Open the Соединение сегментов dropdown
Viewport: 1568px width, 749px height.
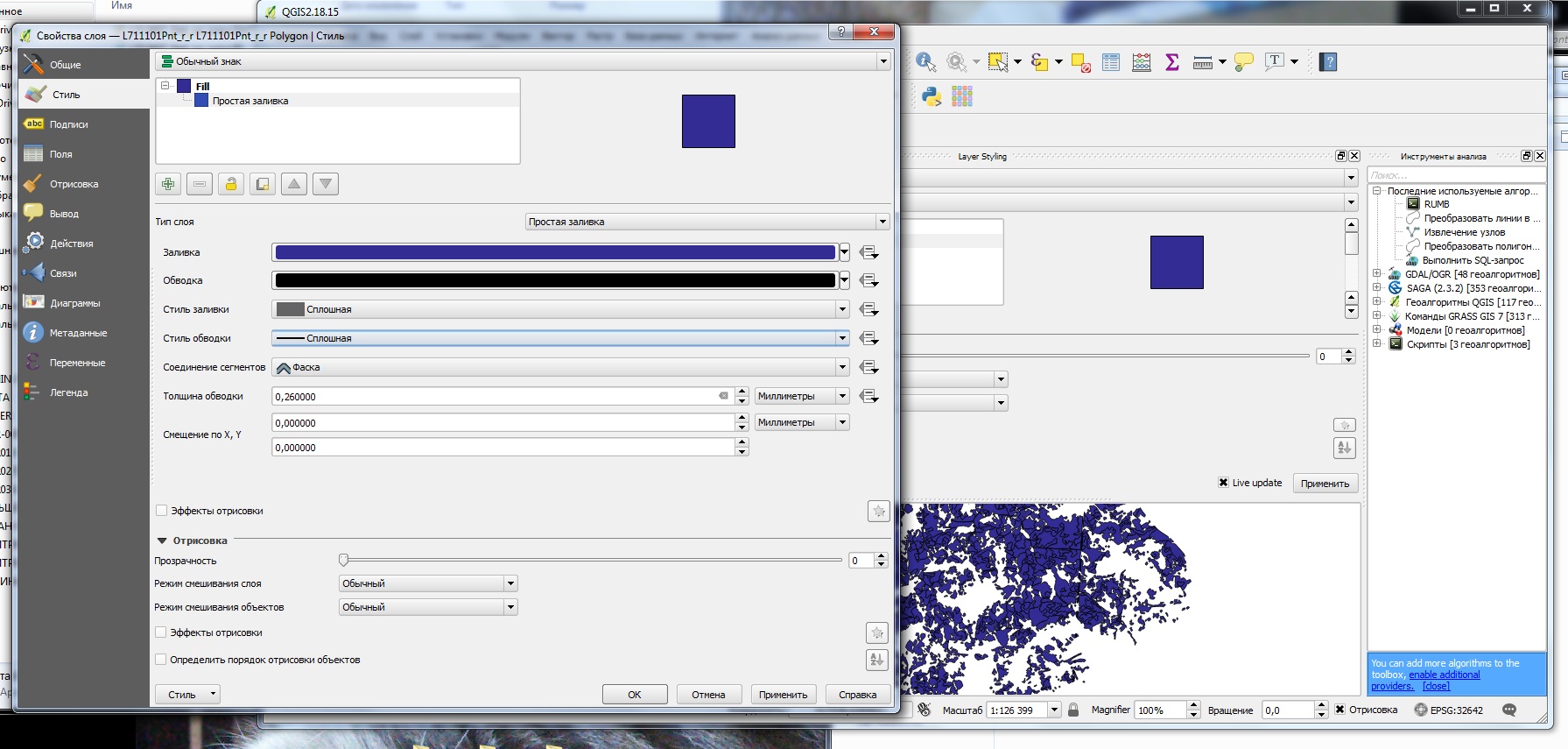pyautogui.click(x=560, y=367)
